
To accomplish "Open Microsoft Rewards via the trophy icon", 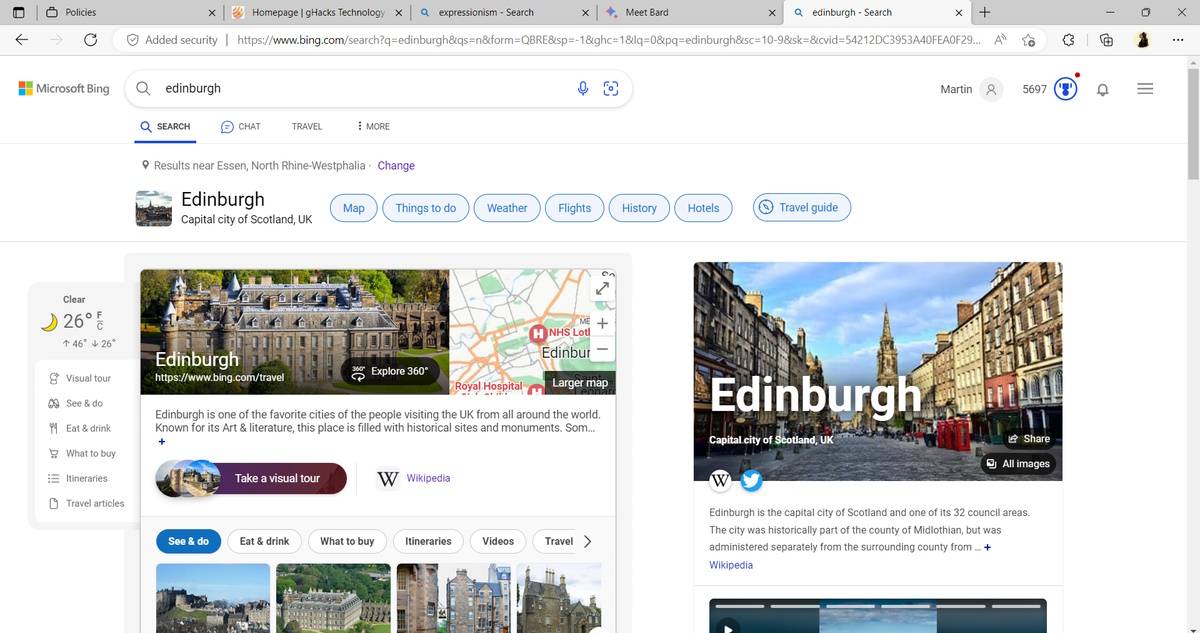I will tap(1064, 88).
